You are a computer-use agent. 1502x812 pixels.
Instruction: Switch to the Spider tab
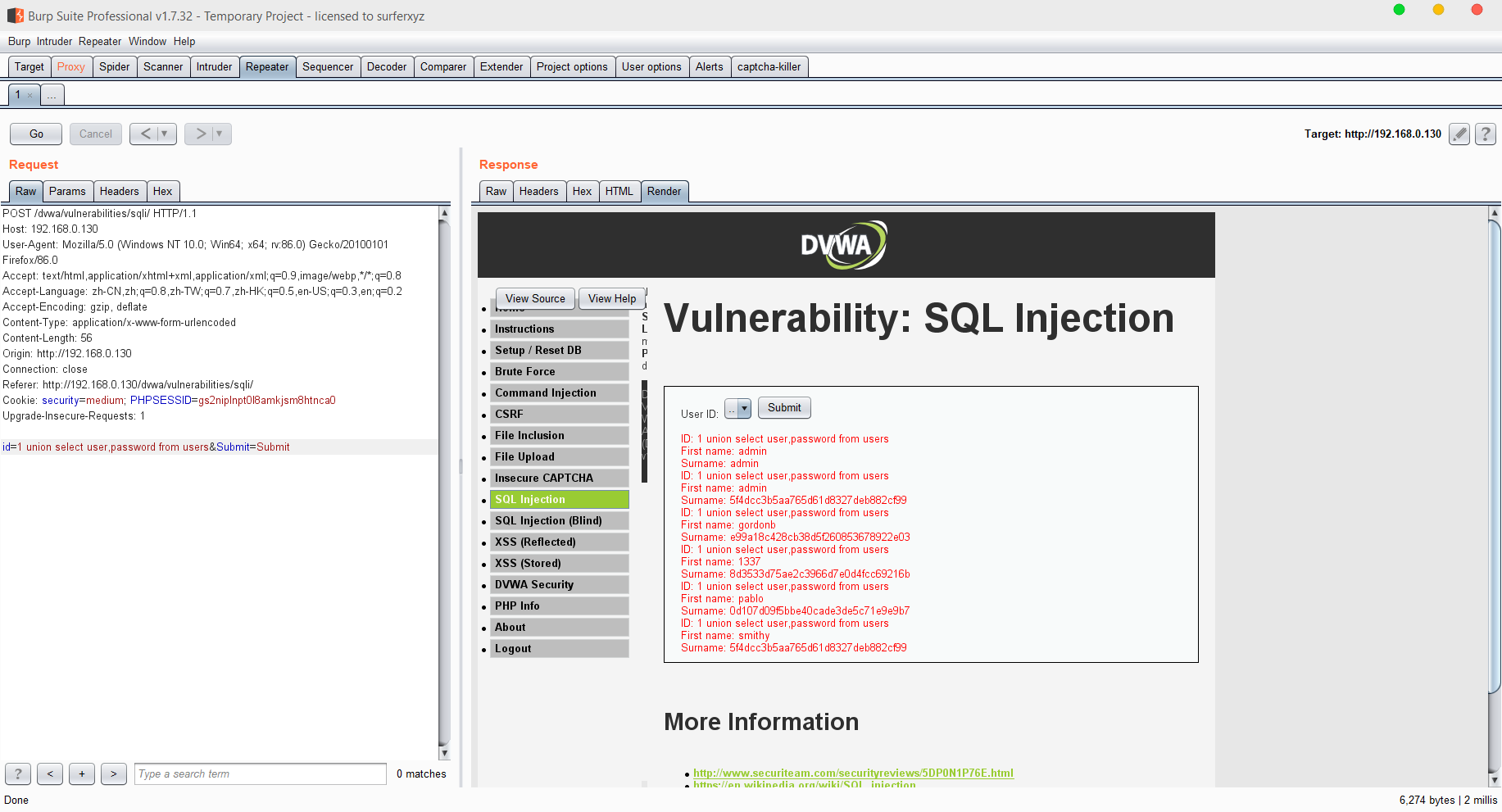point(115,66)
